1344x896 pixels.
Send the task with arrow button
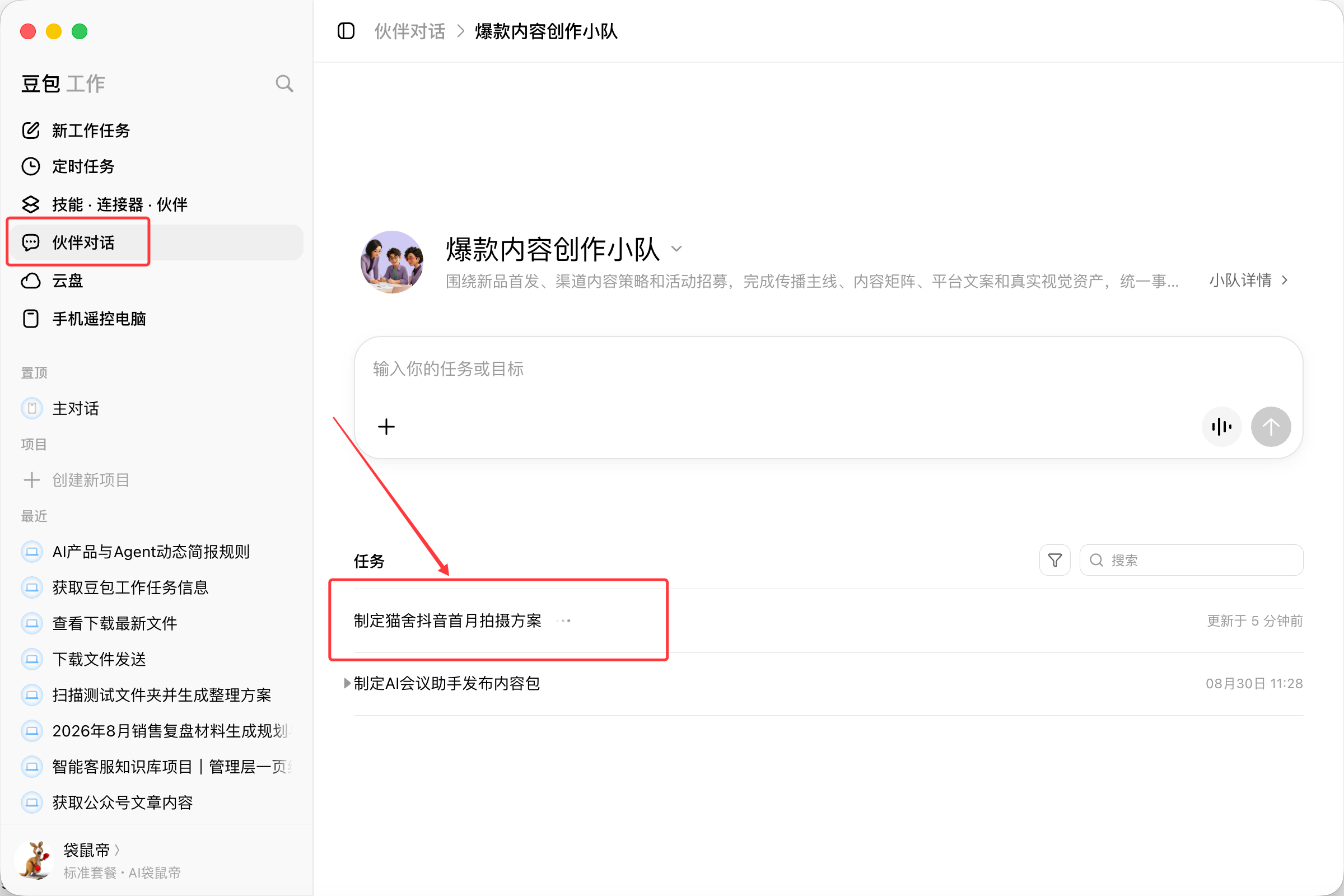coord(1270,426)
